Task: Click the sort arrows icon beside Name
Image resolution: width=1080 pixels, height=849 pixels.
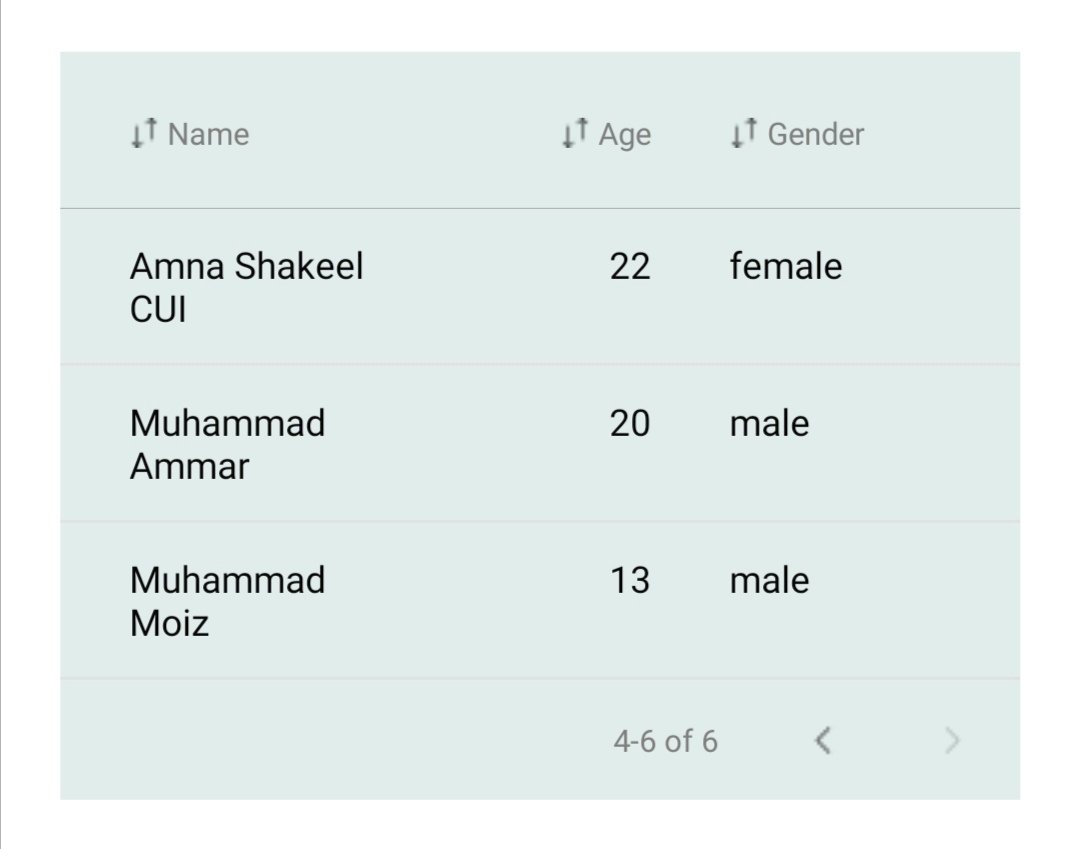Action: tap(144, 133)
